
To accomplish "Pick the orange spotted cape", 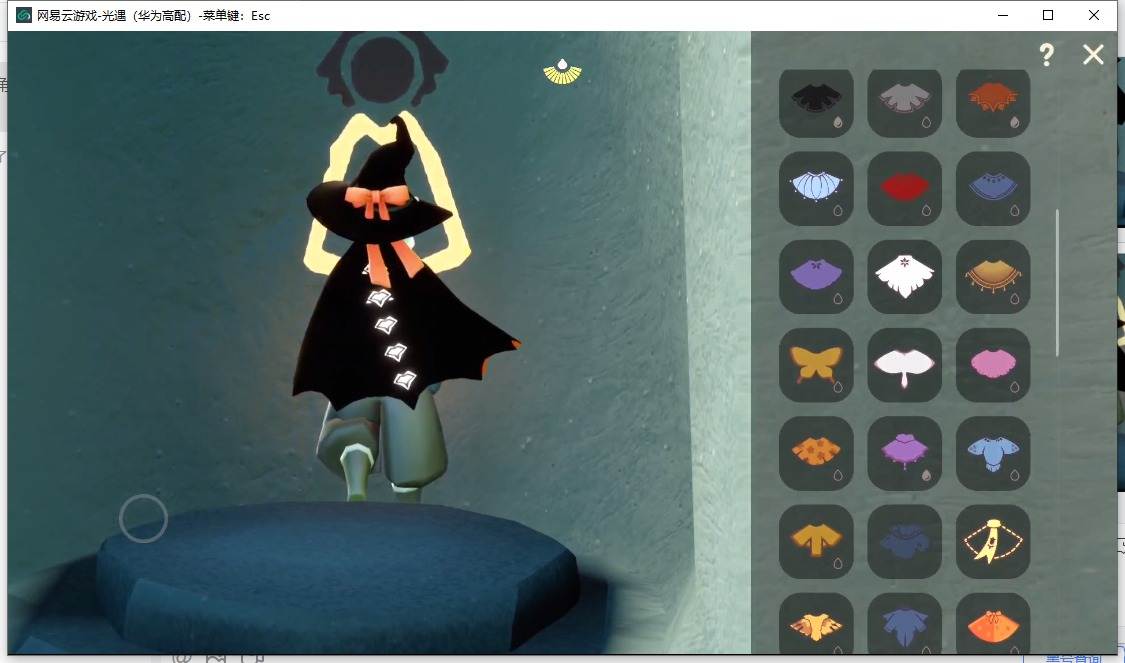I will pos(816,453).
